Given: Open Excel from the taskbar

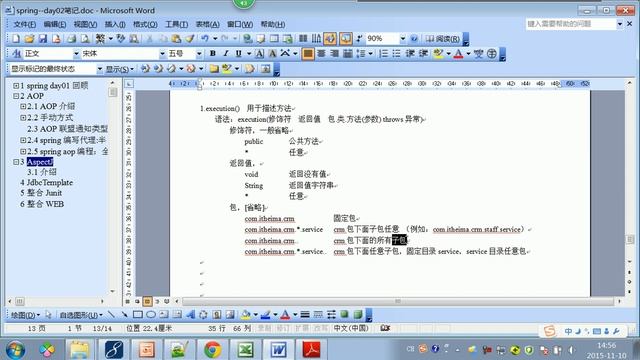Looking at the screenshot, I should click(x=245, y=350).
